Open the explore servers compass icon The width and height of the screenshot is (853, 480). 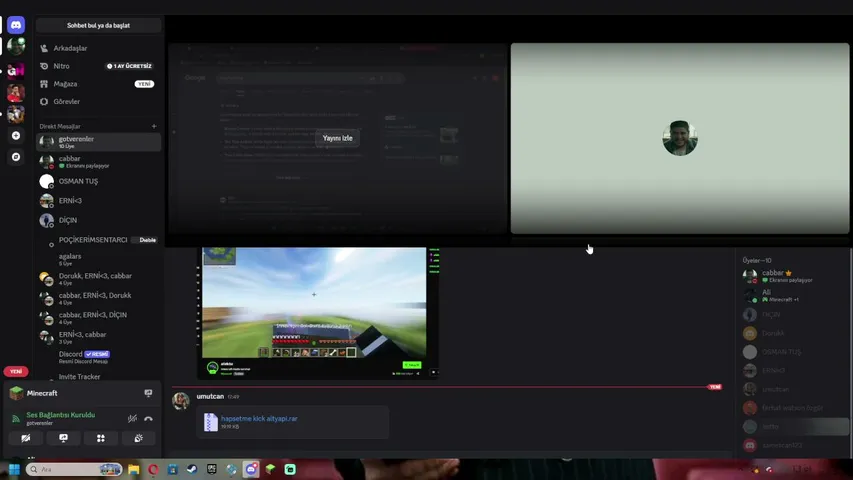(x=16, y=157)
